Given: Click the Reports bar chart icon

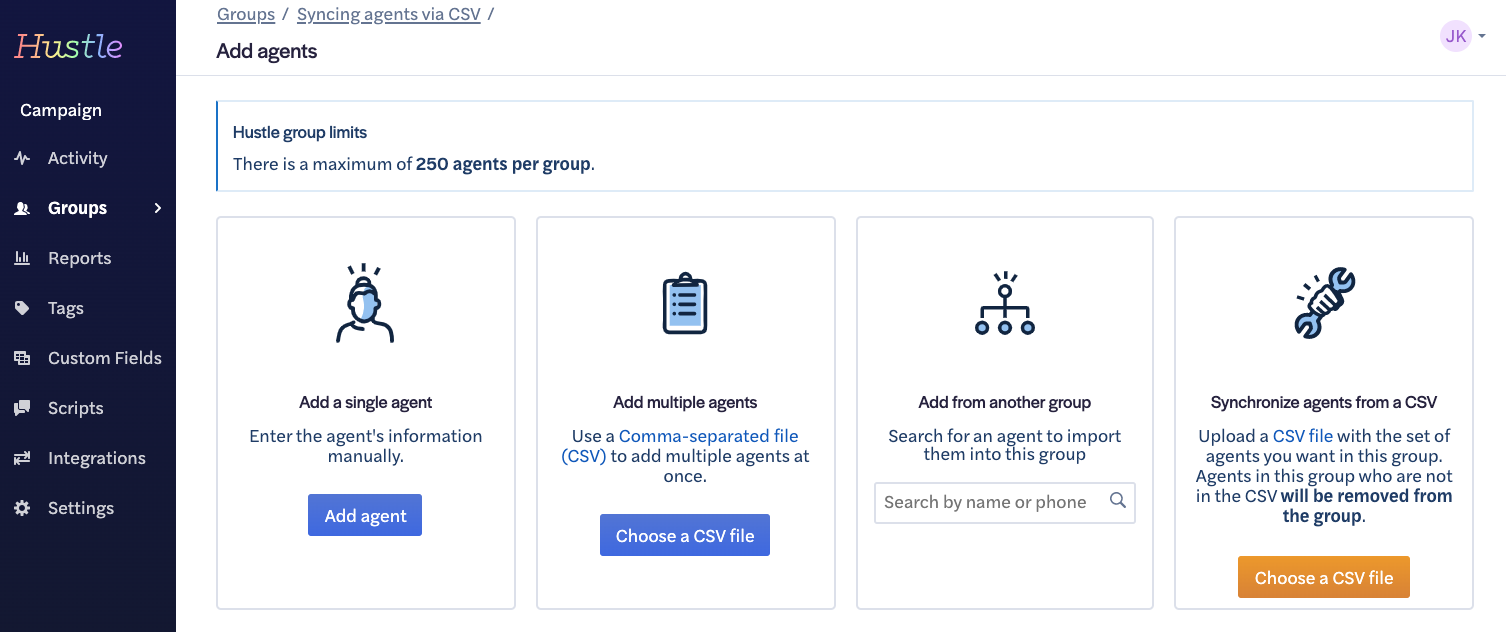Looking at the screenshot, I should click(22, 258).
